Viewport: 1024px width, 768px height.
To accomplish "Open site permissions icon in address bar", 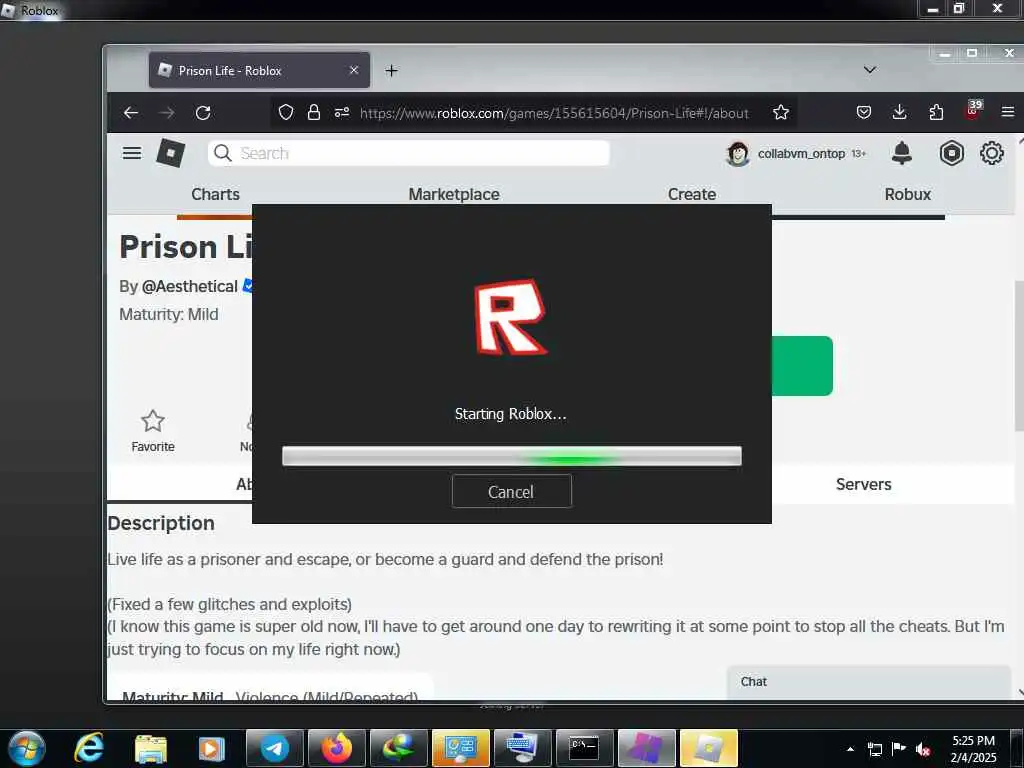I will 342,112.
